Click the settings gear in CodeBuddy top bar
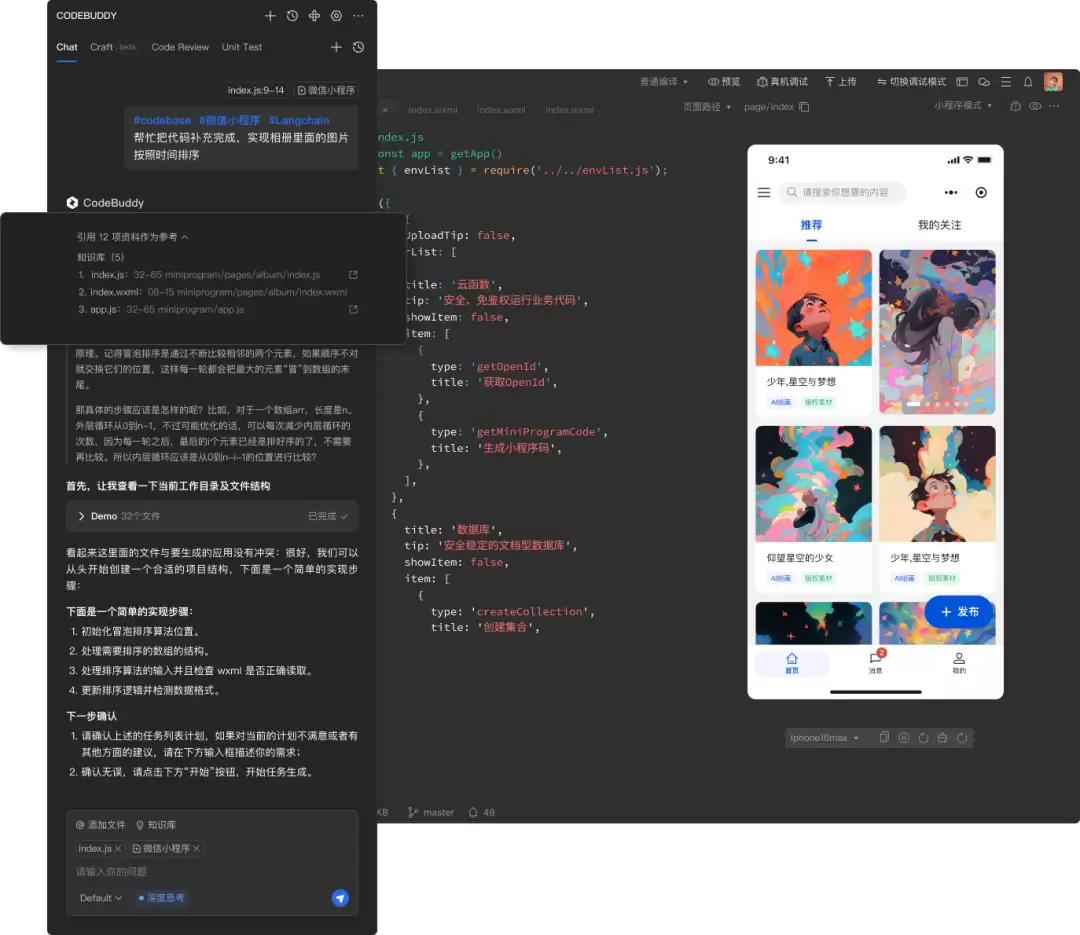This screenshot has width=1080, height=935. (x=336, y=15)
